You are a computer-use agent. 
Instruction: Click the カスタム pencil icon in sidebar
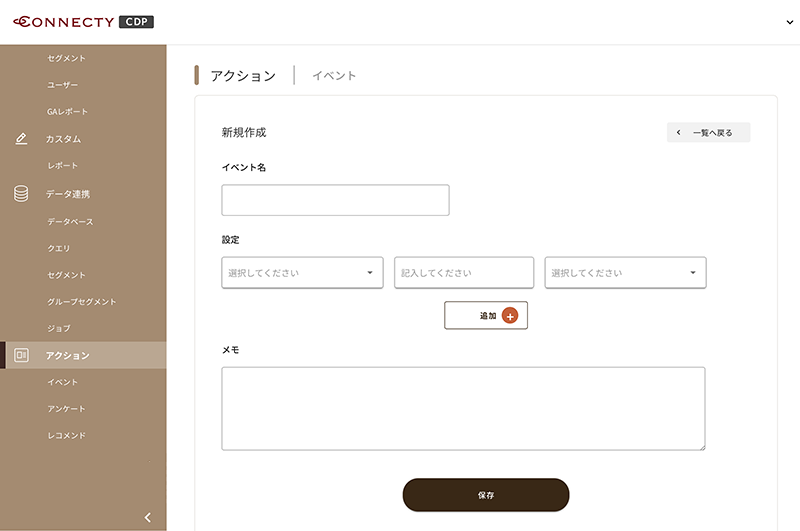[x=21, y=139]
